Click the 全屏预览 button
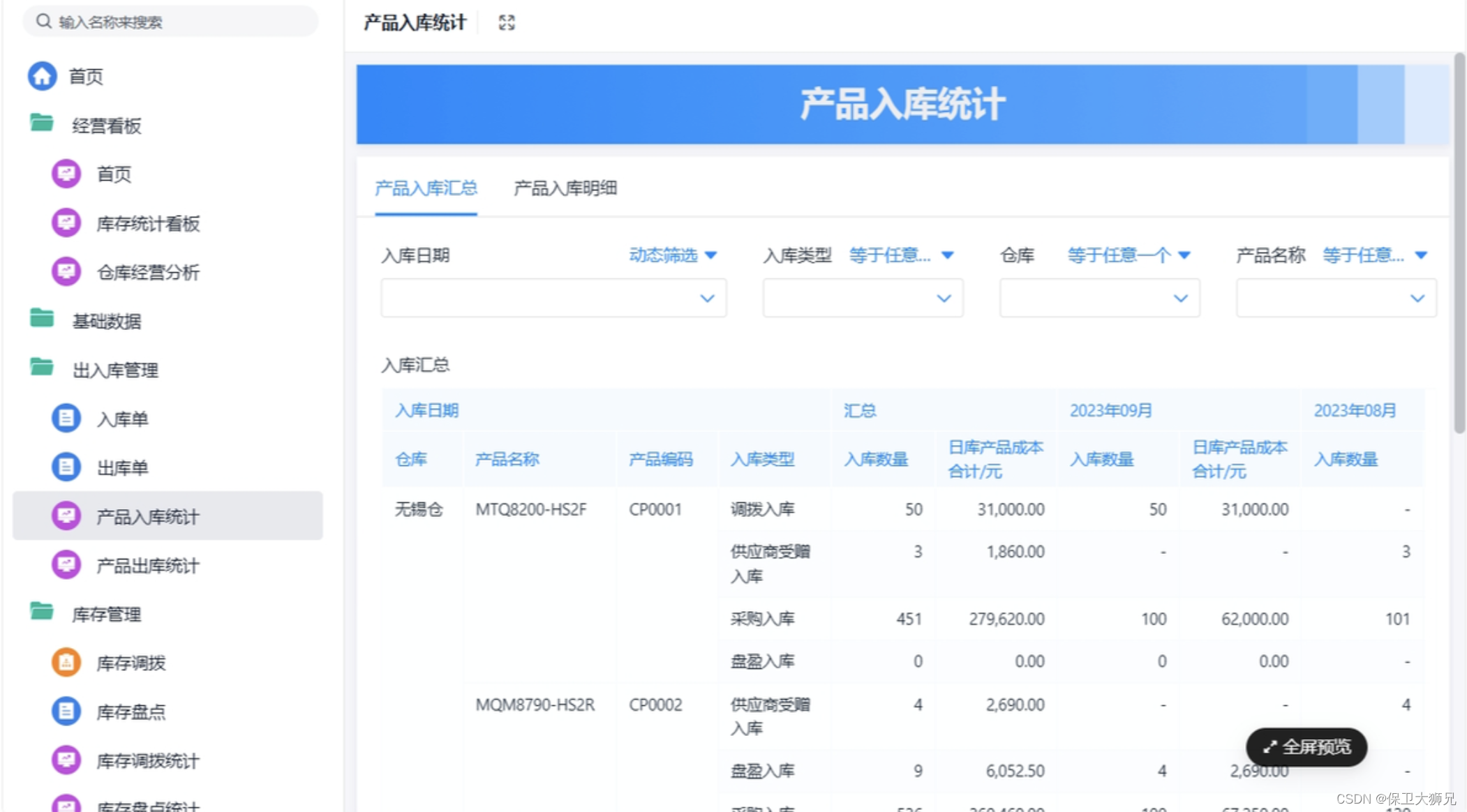This screenshot has height=812, width=1467. click(x=1306, y=747)
